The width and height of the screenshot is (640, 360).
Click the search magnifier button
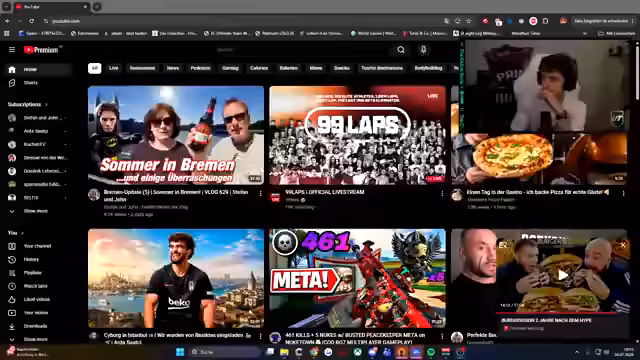click(x=401, y=50)
